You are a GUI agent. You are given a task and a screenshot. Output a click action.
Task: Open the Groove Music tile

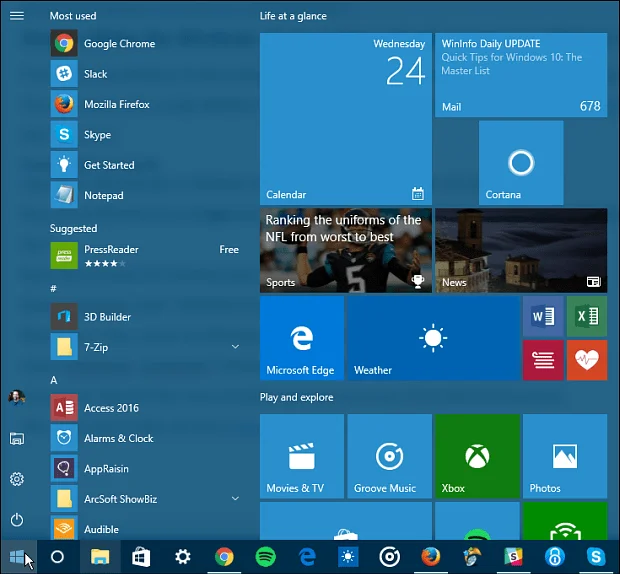pyautogui.click(x=389, y=456)
